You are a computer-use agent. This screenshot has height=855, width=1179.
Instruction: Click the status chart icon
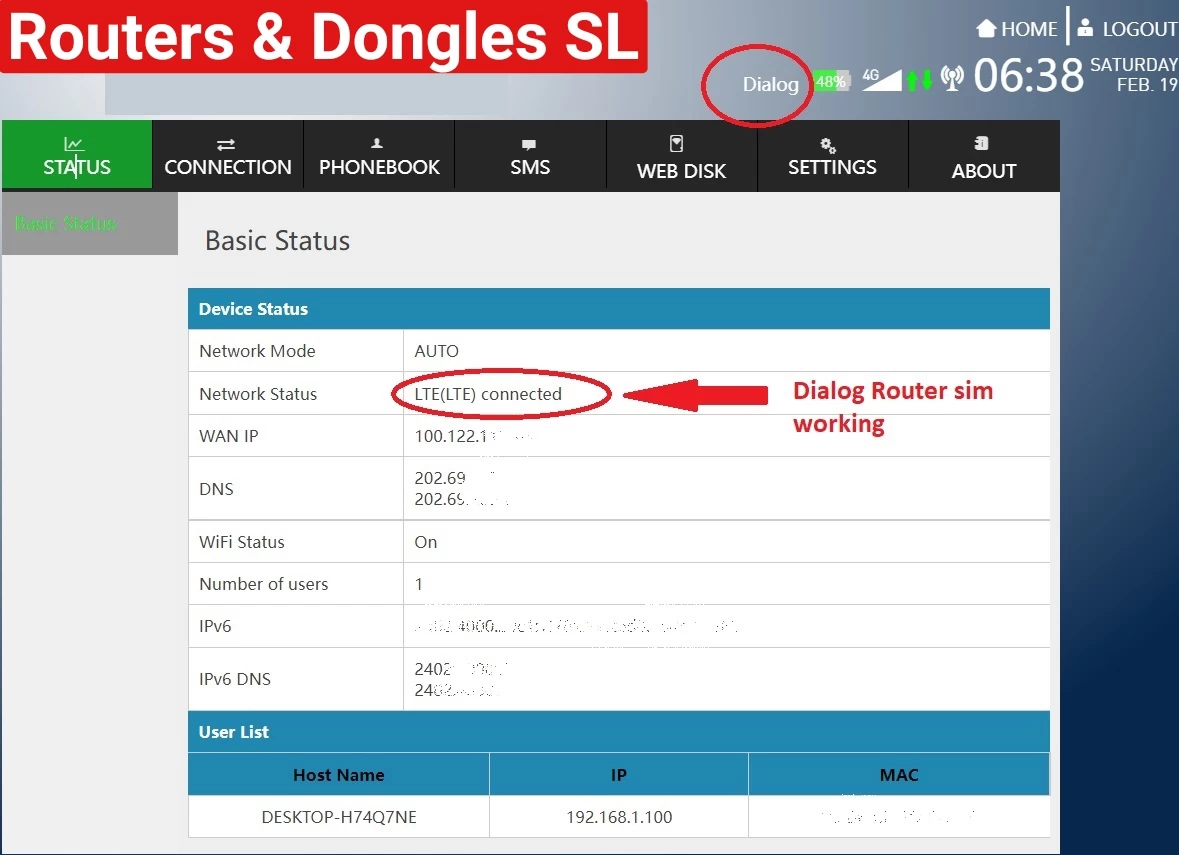pyautogui.click(x=74, y=144)
